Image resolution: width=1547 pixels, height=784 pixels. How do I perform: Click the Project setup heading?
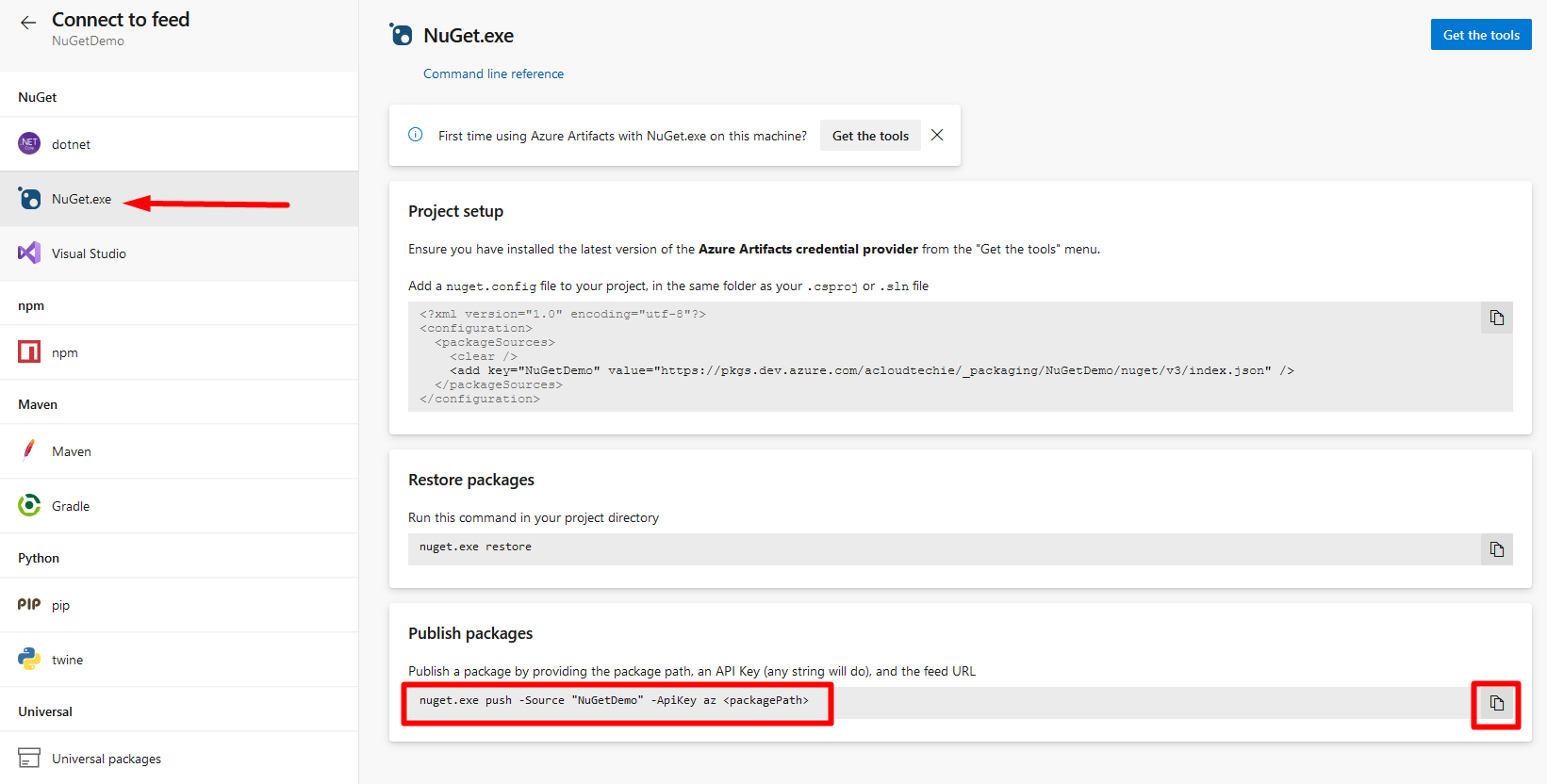455,211
